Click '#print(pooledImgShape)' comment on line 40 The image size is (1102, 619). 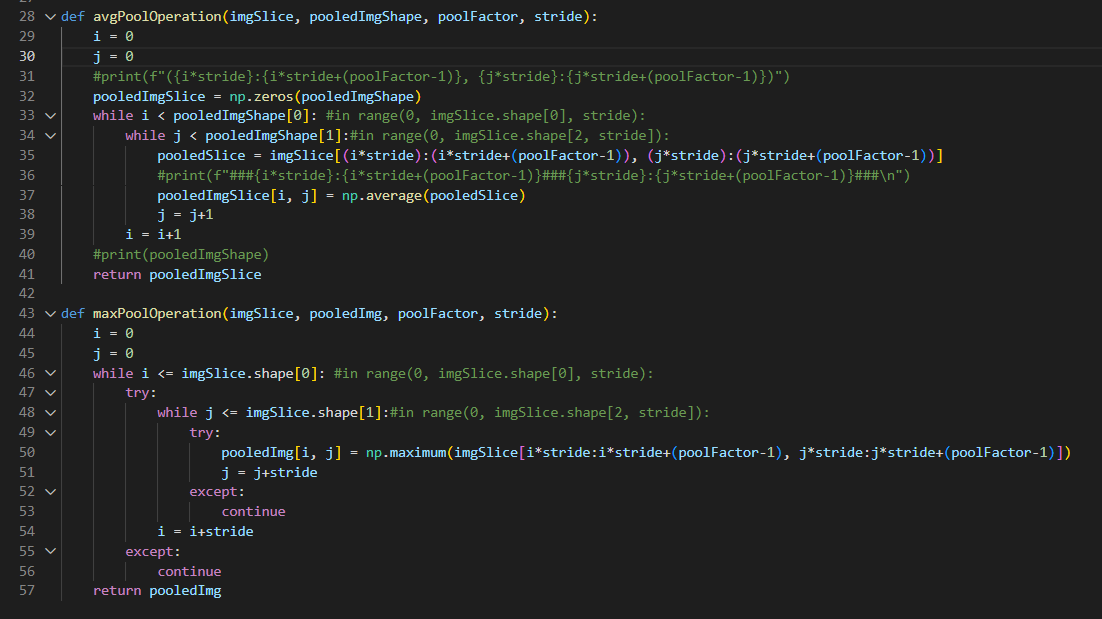click(x=181, y=254)
